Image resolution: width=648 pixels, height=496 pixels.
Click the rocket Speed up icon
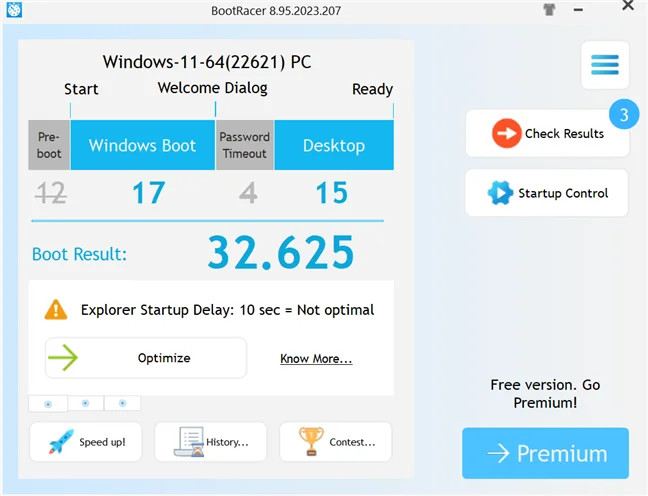62,441
